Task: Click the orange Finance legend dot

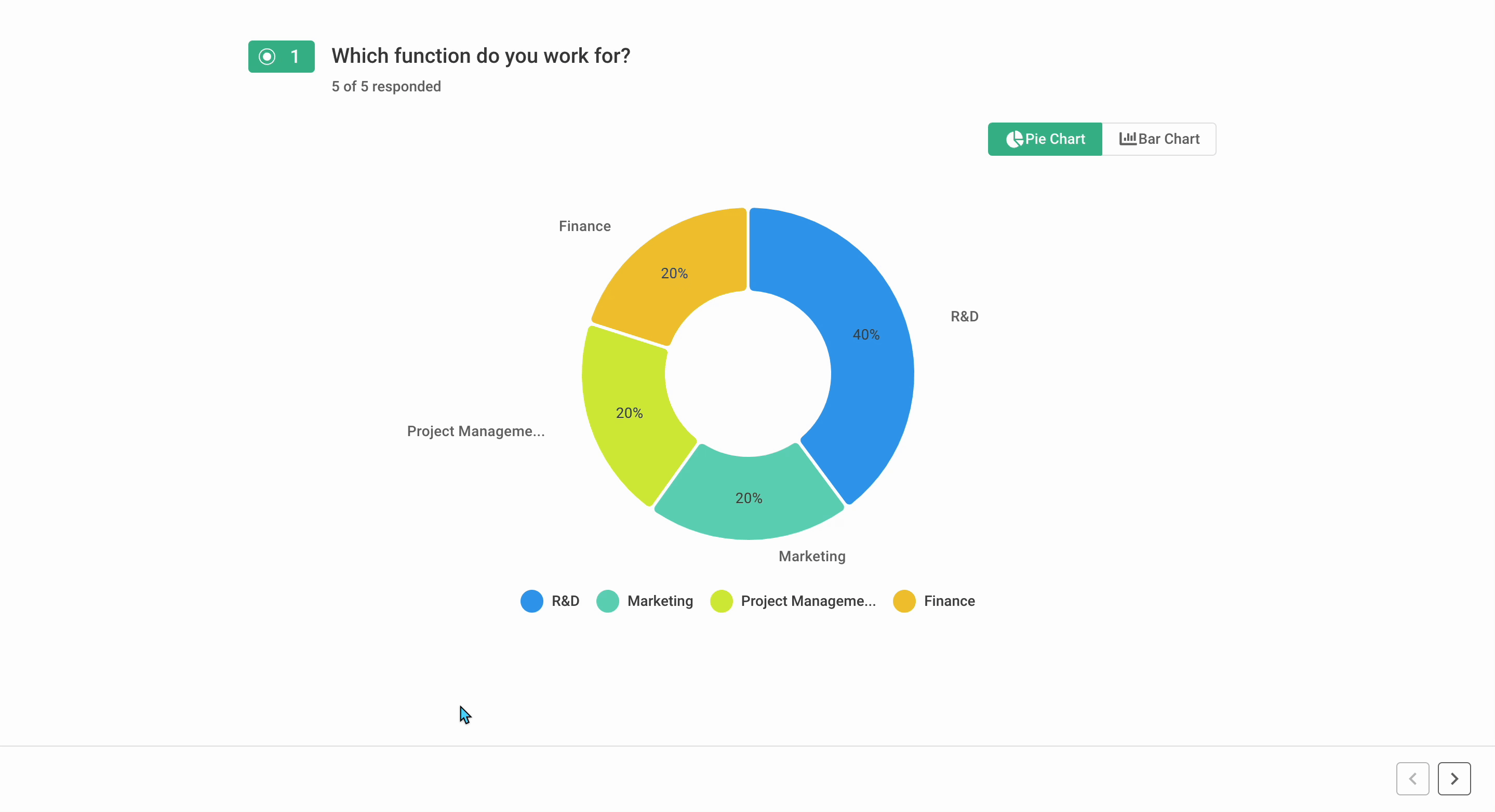Action: click(904, 601)
